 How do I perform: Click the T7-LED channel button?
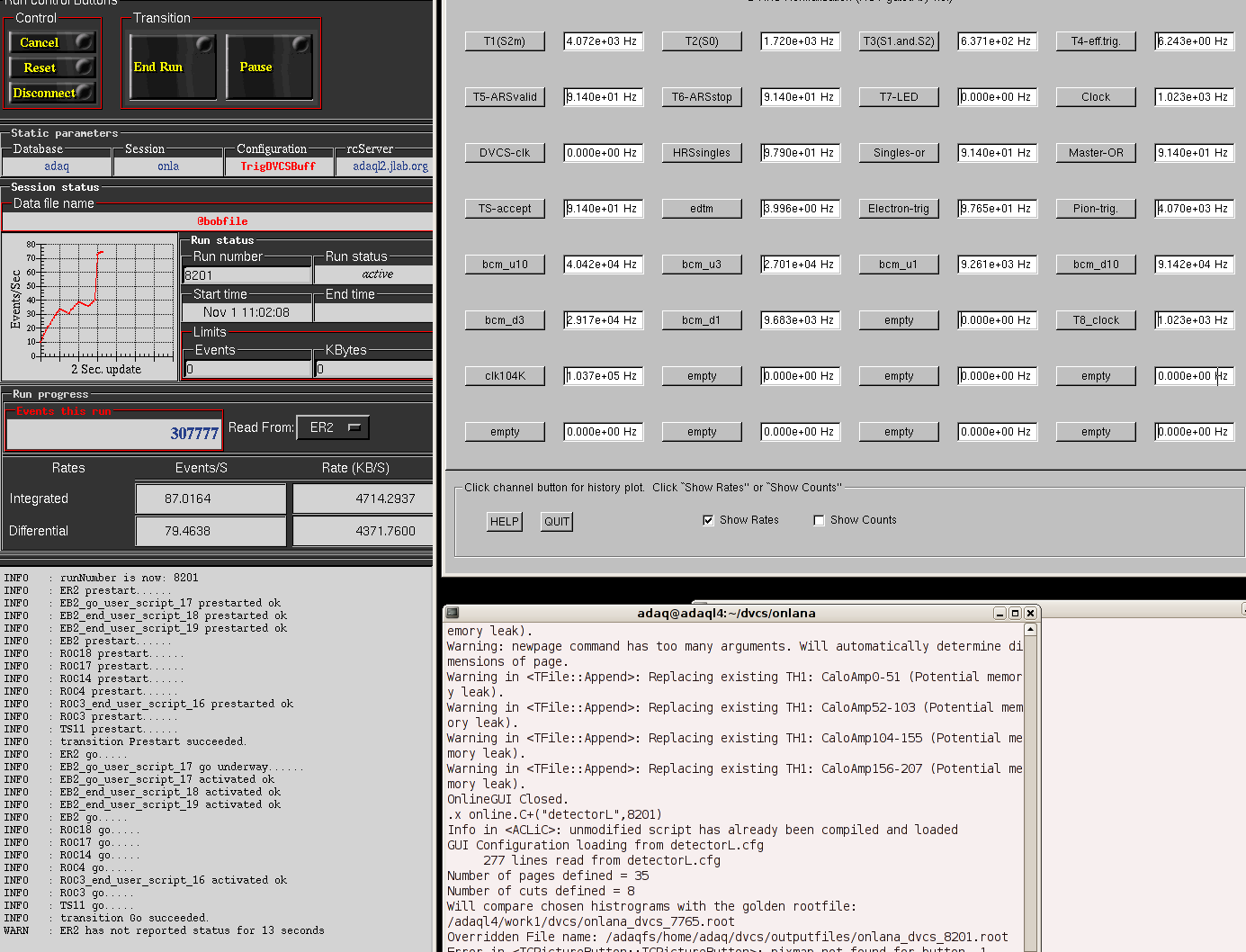[x=899, y=97]
